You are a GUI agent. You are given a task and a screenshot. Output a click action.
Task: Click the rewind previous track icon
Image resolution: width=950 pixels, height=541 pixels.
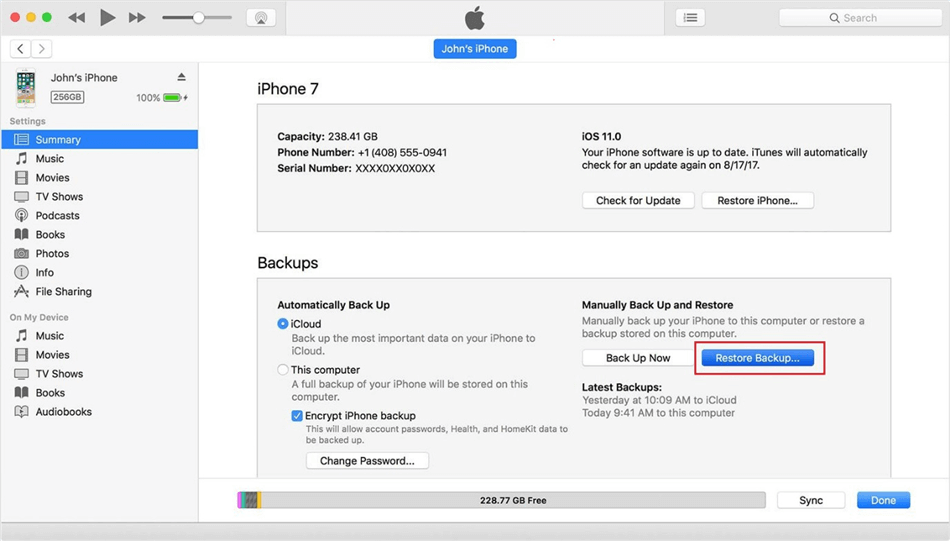click(76, 18)
